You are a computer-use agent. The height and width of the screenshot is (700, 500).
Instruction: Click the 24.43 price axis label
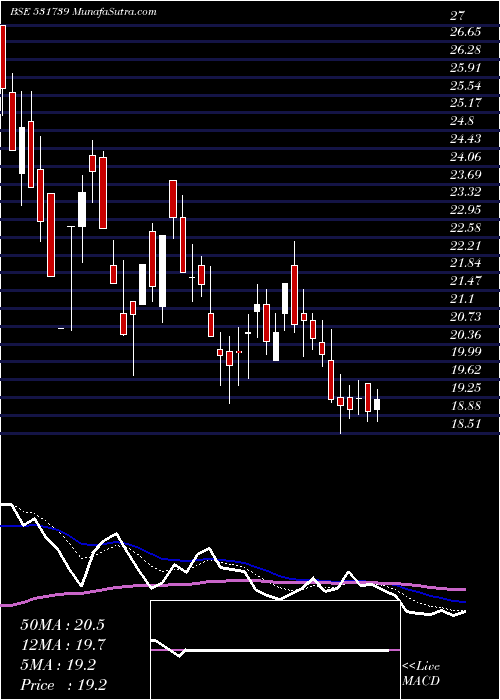(466, 139)
